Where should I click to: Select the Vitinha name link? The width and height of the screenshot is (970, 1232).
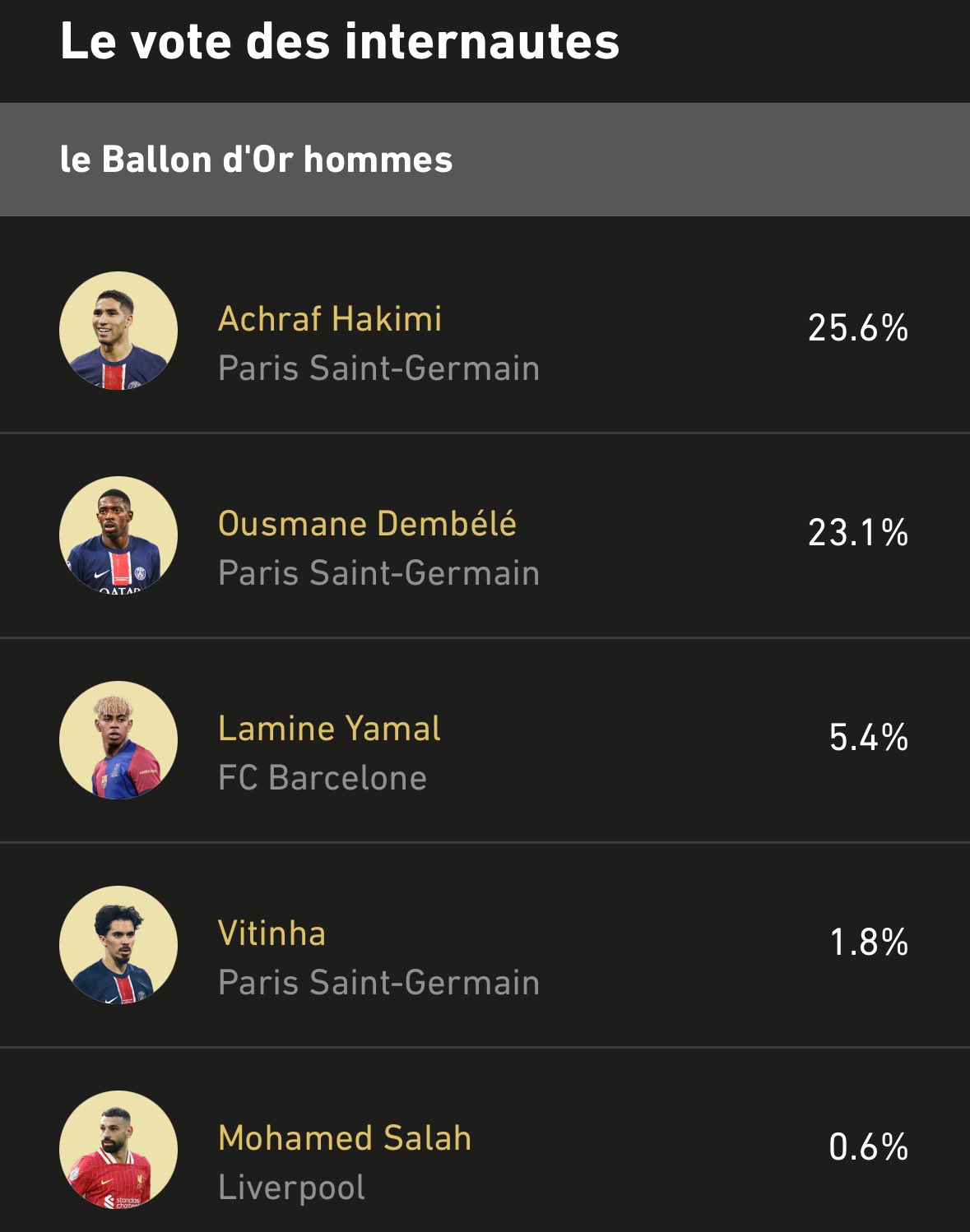[272, 933]
